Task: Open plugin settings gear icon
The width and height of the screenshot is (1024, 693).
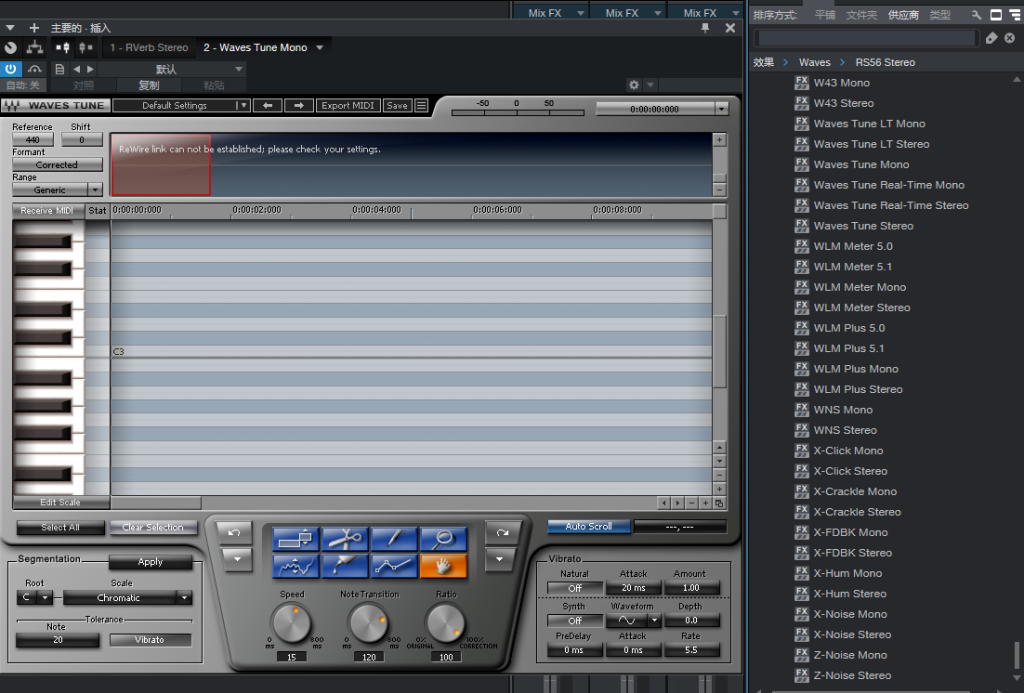Action: click(633, 85)
